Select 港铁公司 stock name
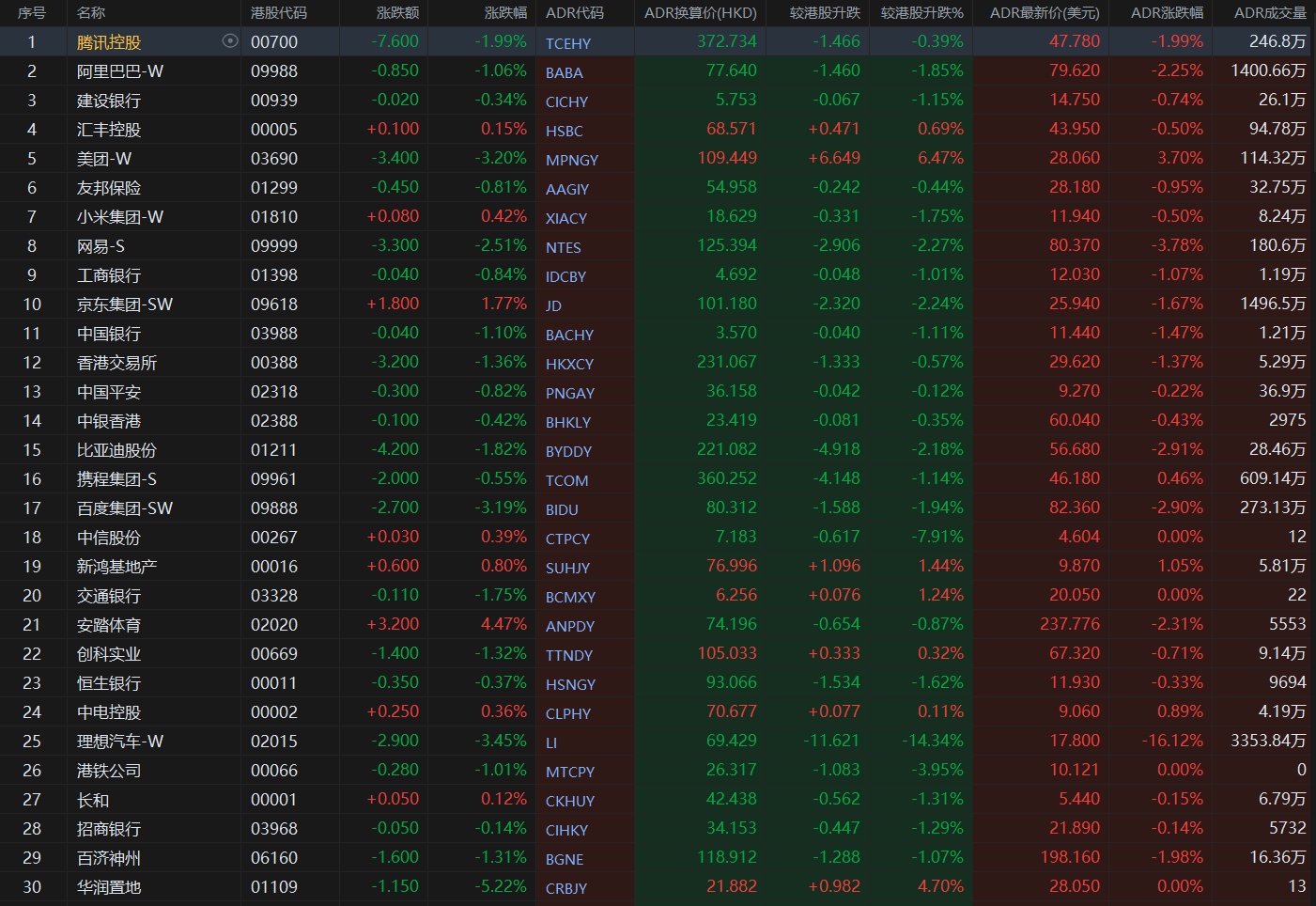This screenshot has width=1316, height=906. click(x=109, y=771)
